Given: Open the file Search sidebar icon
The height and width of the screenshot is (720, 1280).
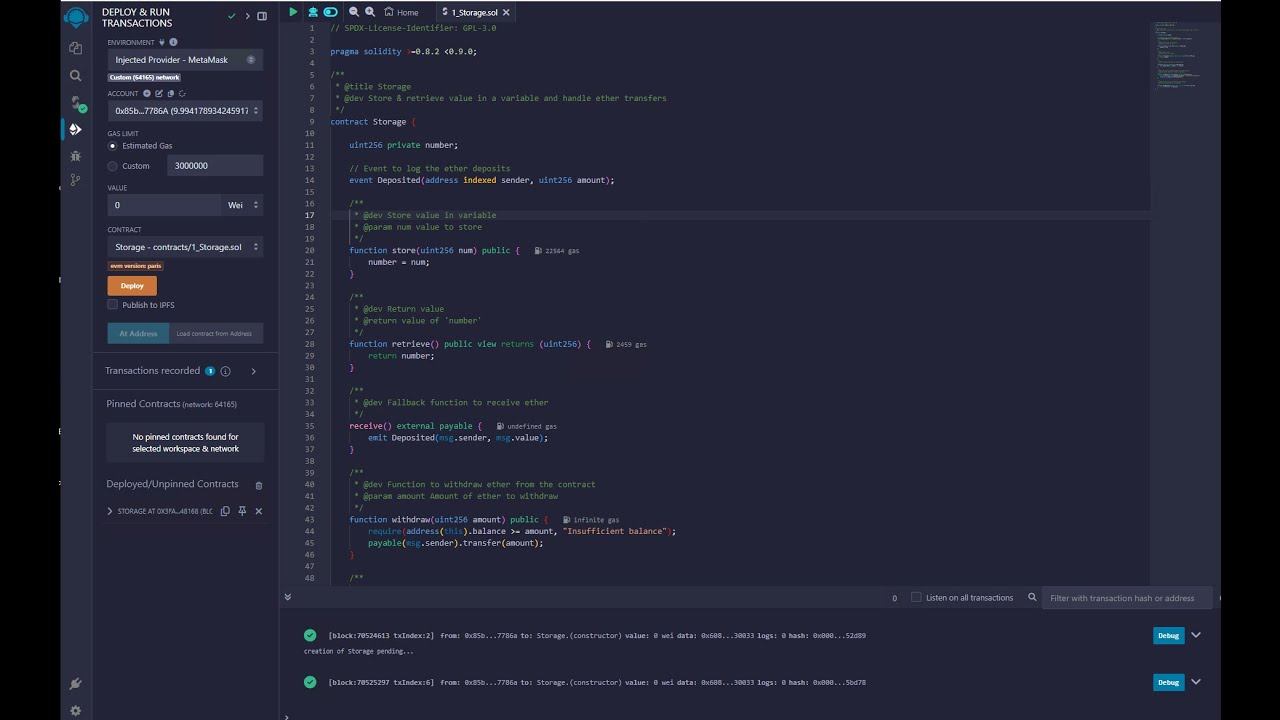Looking at the screenshot, I should point(75,75).
